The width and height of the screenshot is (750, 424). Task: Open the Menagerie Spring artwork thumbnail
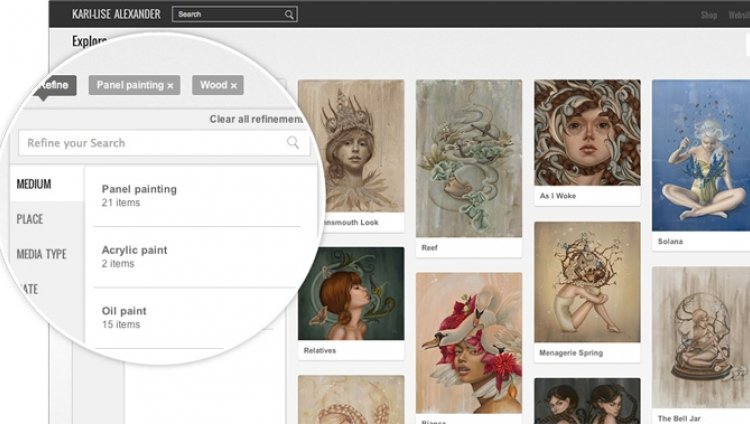(587, 282)
